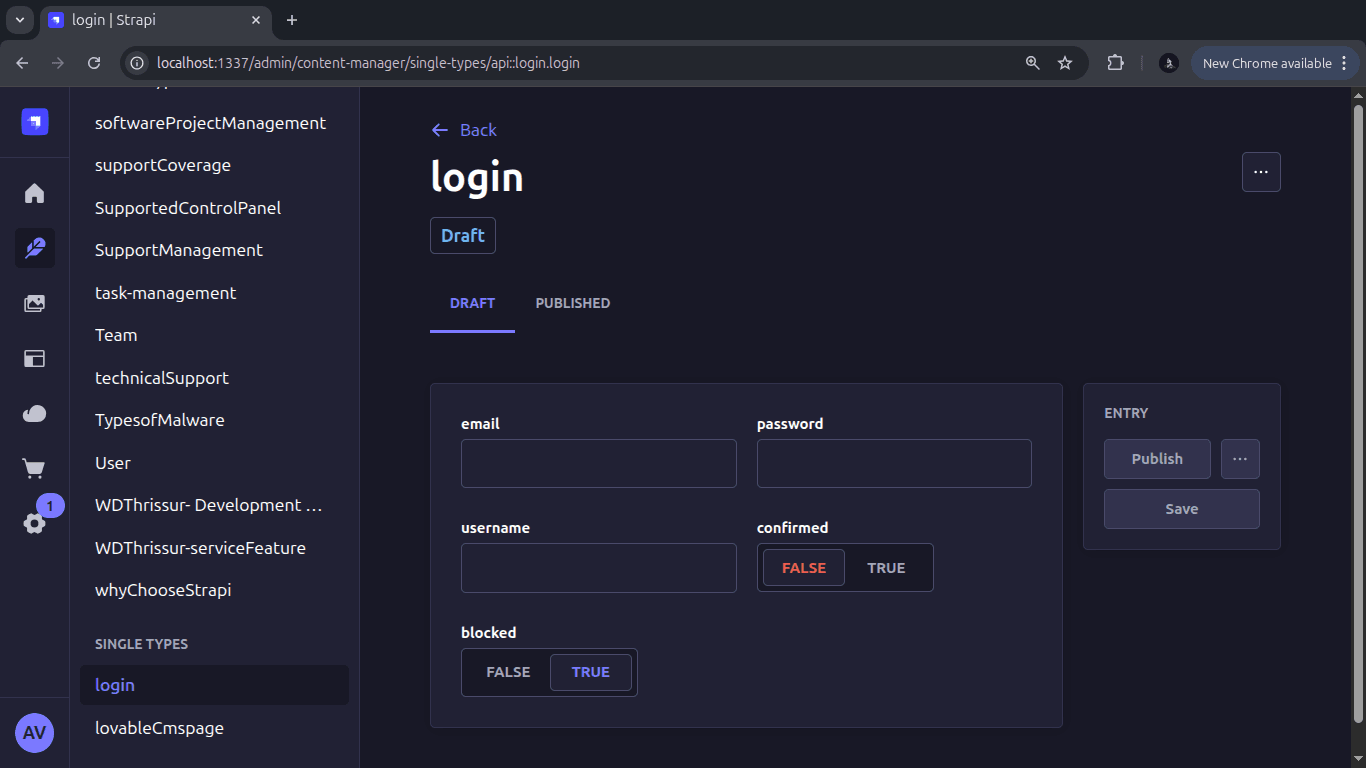Click the Content Manager feather icon
This screenshot has height=768, width=1366.
tap(34, 248)
